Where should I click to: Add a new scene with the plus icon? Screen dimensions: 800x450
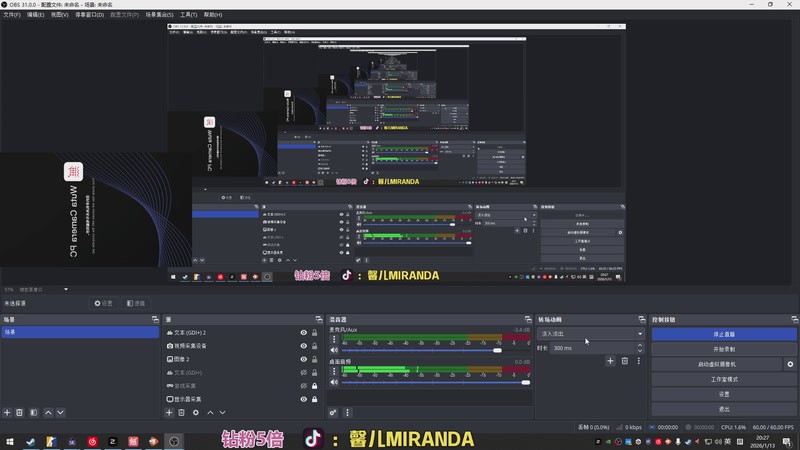pos(7,412)
